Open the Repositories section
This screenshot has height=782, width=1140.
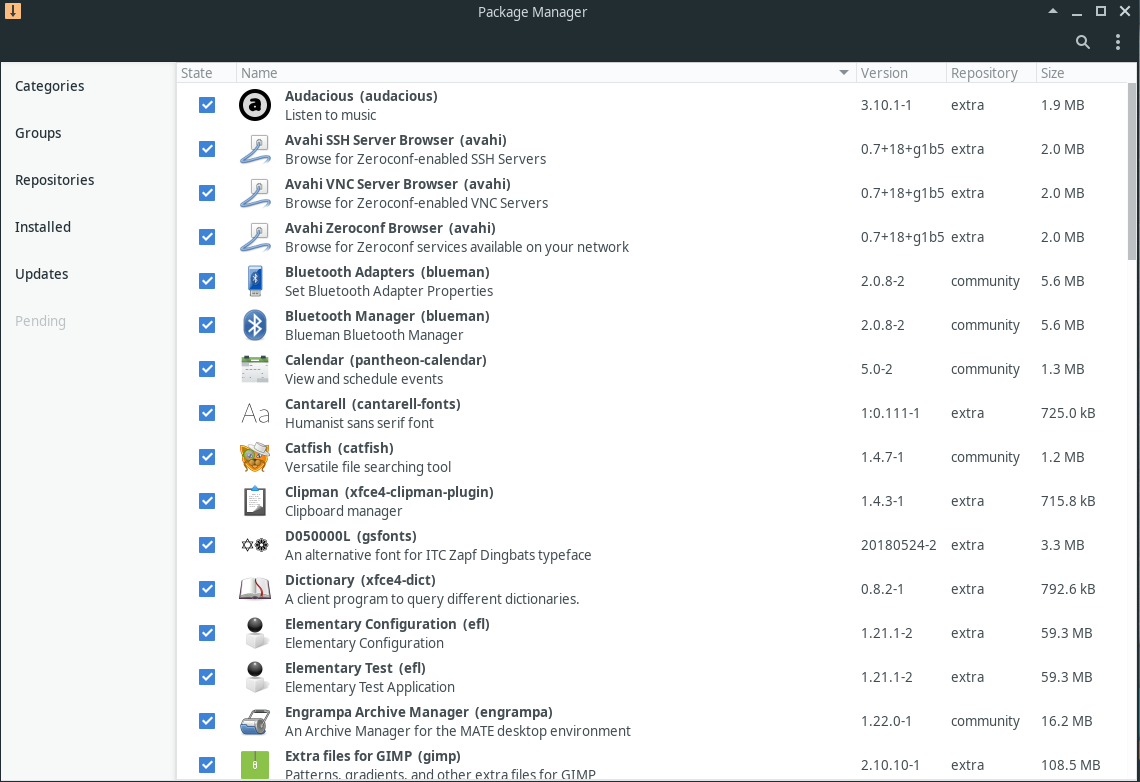[55, 180]
